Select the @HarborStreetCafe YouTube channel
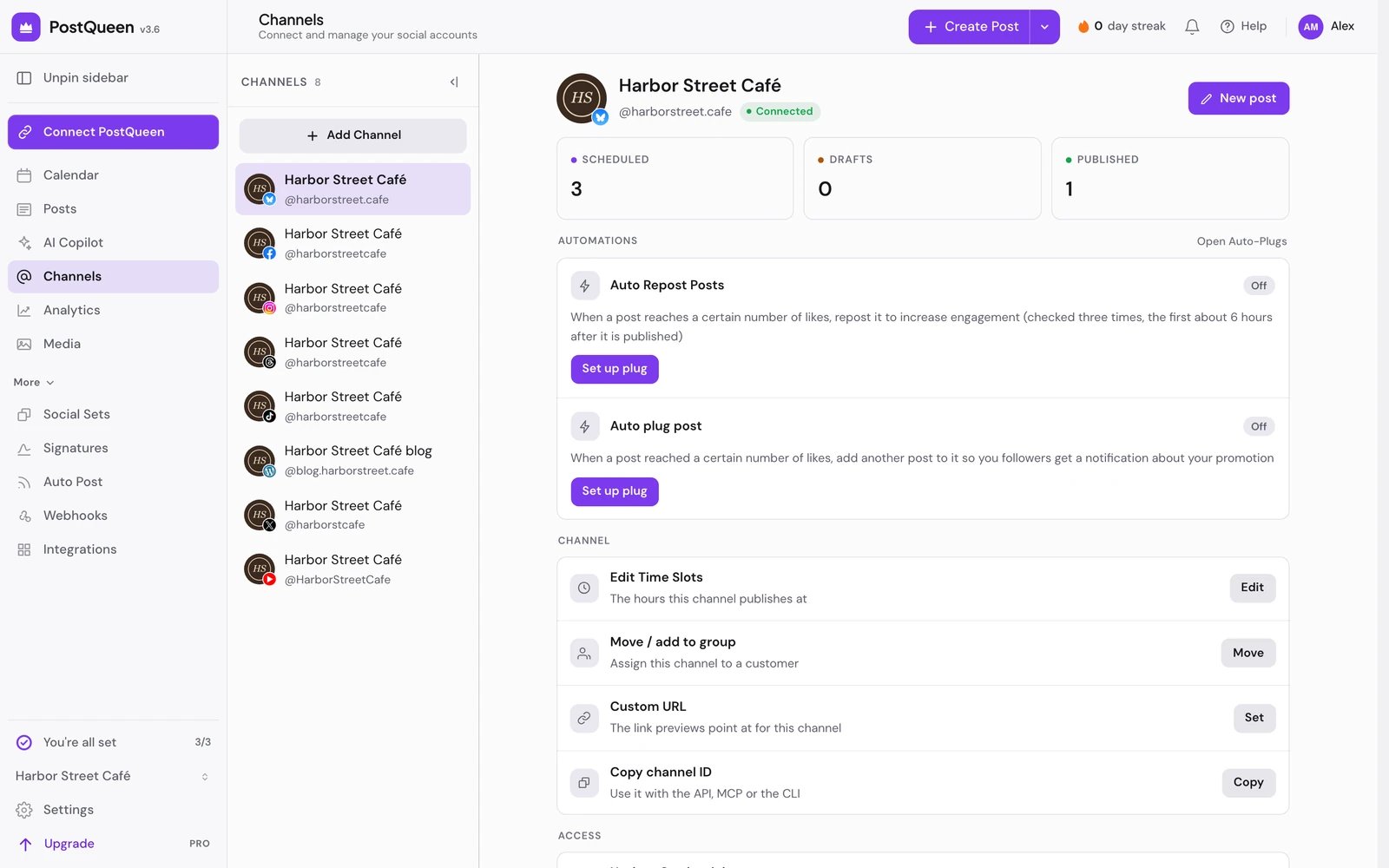 [x=352, y=569]
